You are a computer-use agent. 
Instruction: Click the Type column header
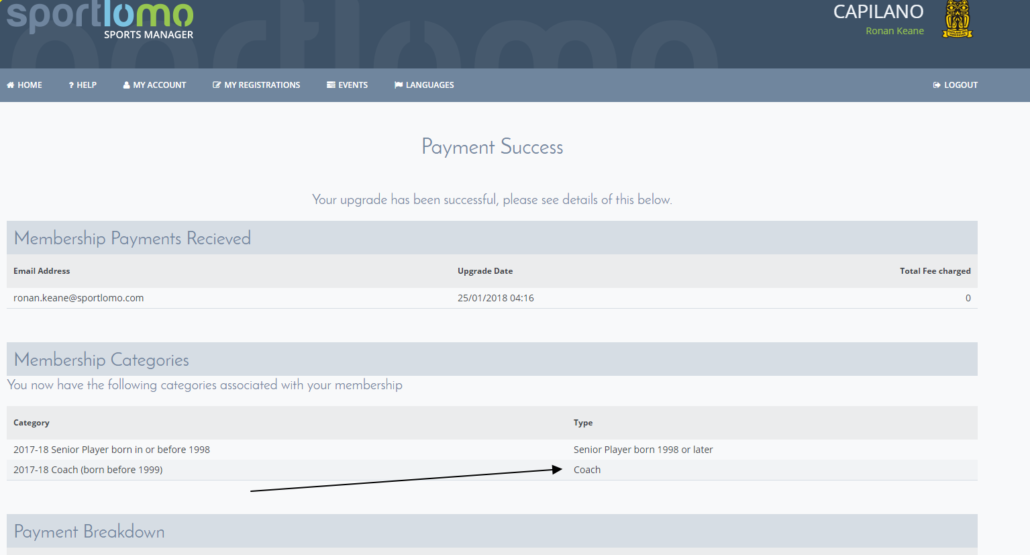pyautogui.click(x=583, y=422)
